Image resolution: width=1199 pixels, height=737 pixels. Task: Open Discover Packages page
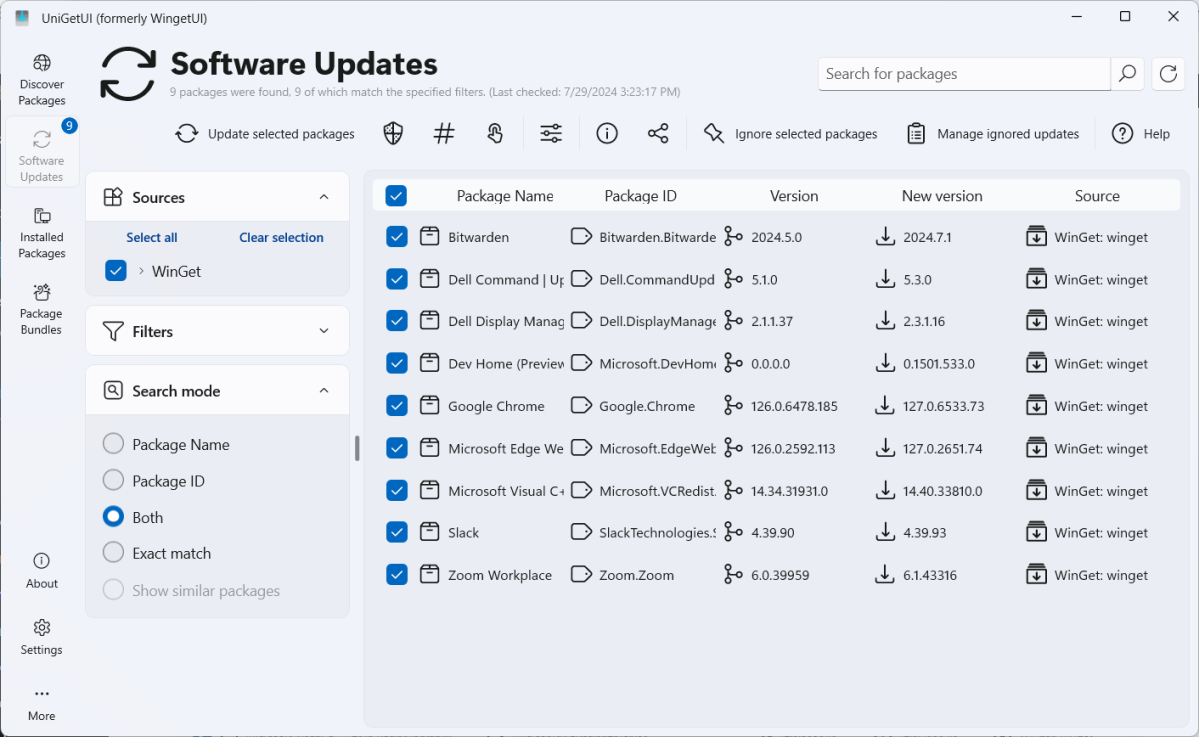[42, 80]
